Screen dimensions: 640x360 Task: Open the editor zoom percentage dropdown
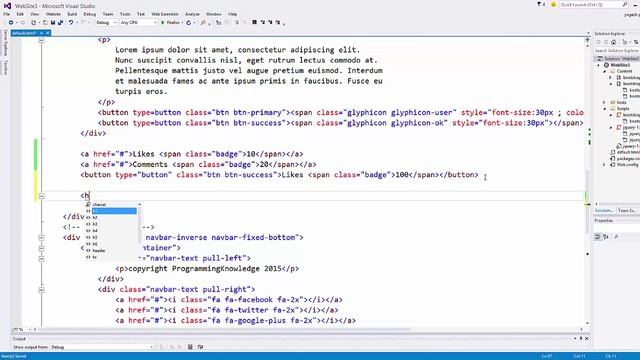[21, 329]
